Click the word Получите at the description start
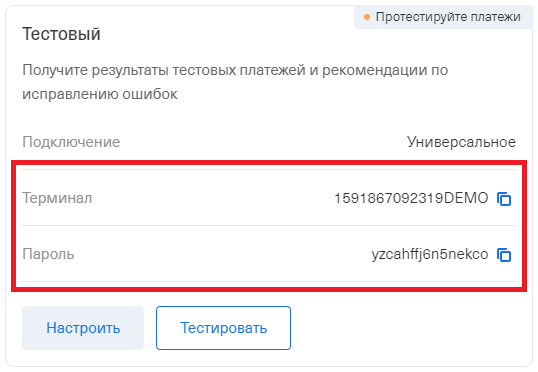 [x=55, y=70]
